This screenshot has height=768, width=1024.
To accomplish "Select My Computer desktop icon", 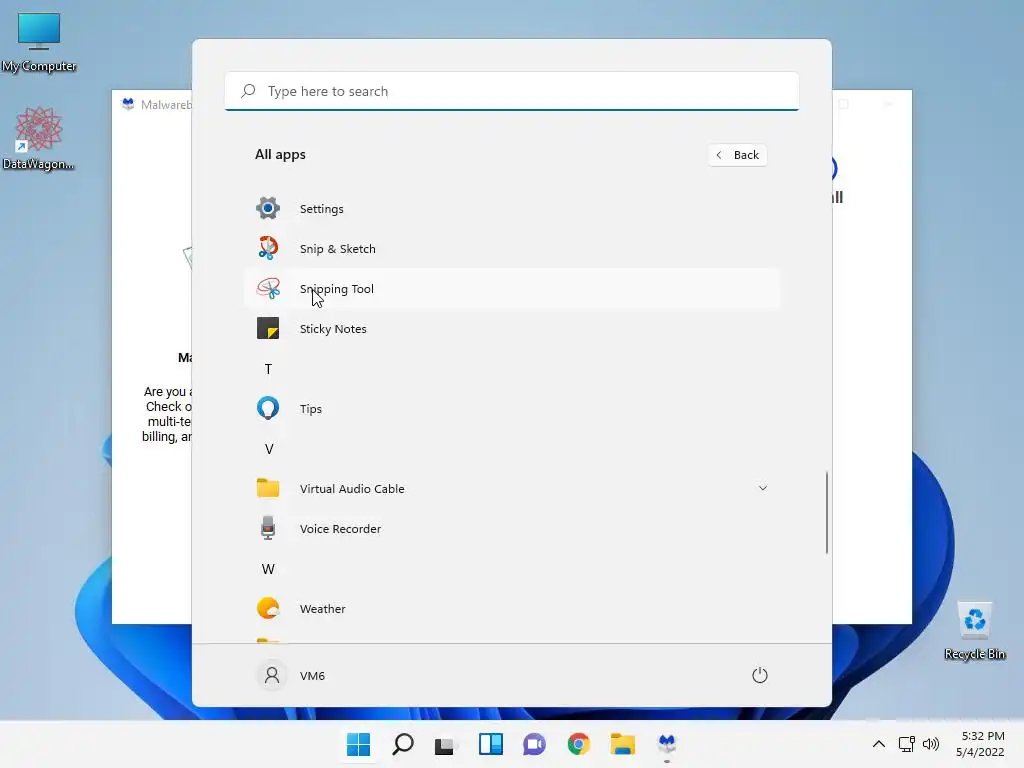I will pos(39,42).
